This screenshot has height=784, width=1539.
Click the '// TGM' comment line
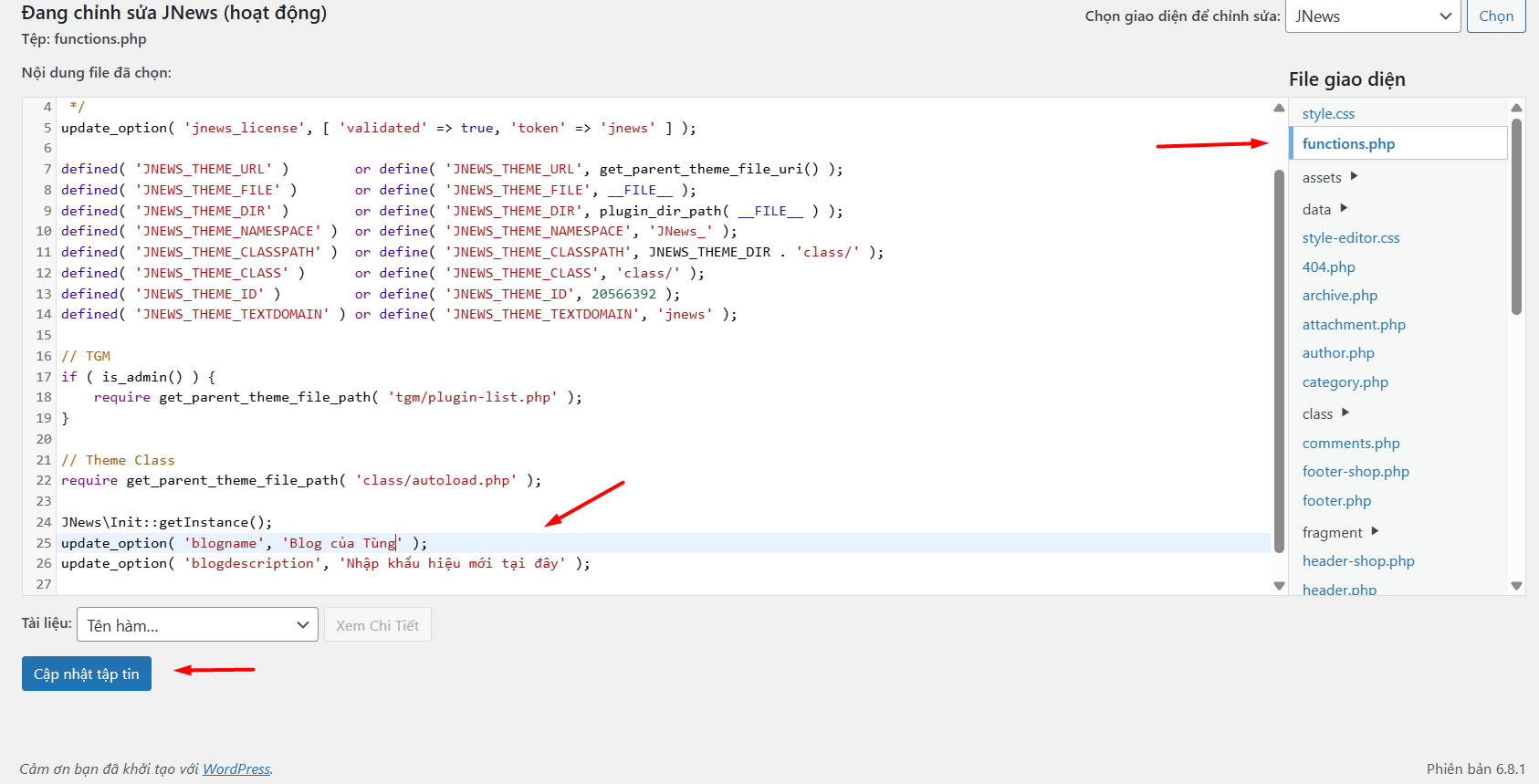tap(86, 356)
